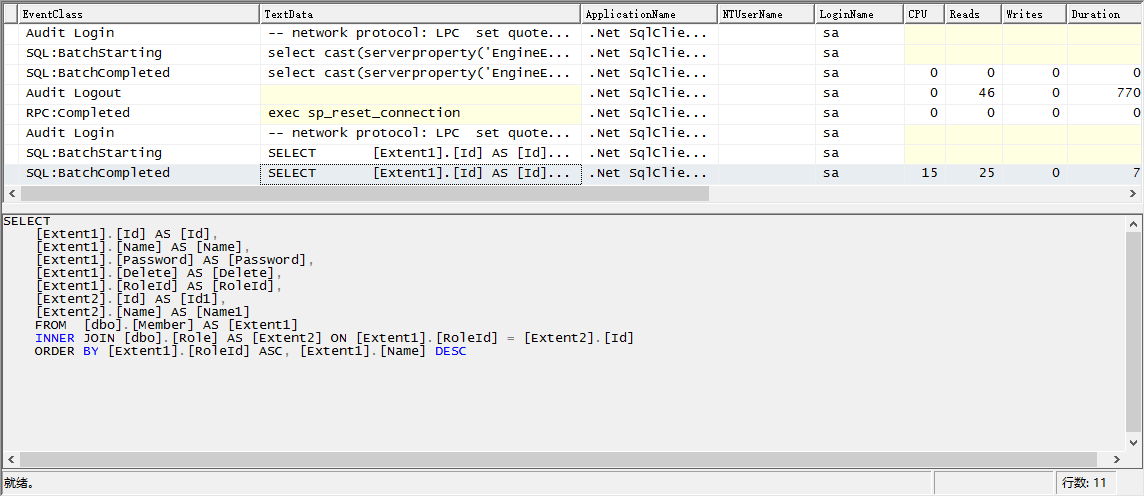
Task: Click the FROM [dbo].[Member] line
Action: (x=166, y=325)
